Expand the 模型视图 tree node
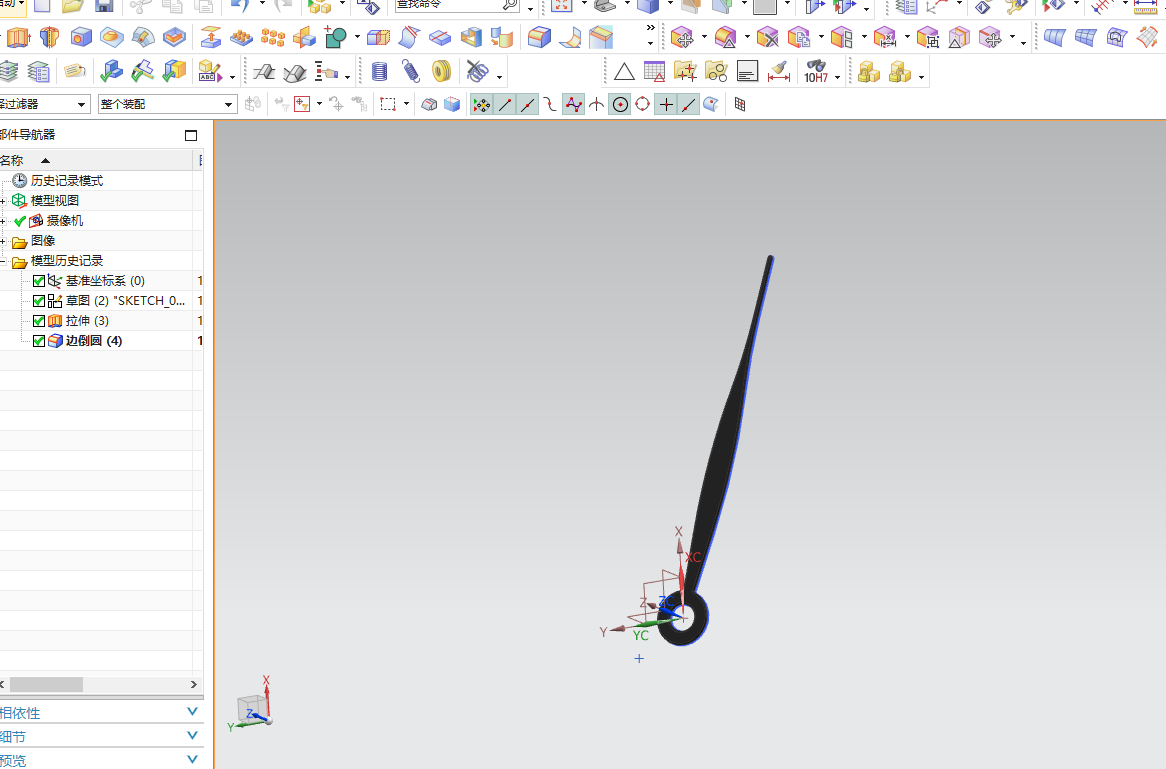1166x769 pixels. point(3,202)
